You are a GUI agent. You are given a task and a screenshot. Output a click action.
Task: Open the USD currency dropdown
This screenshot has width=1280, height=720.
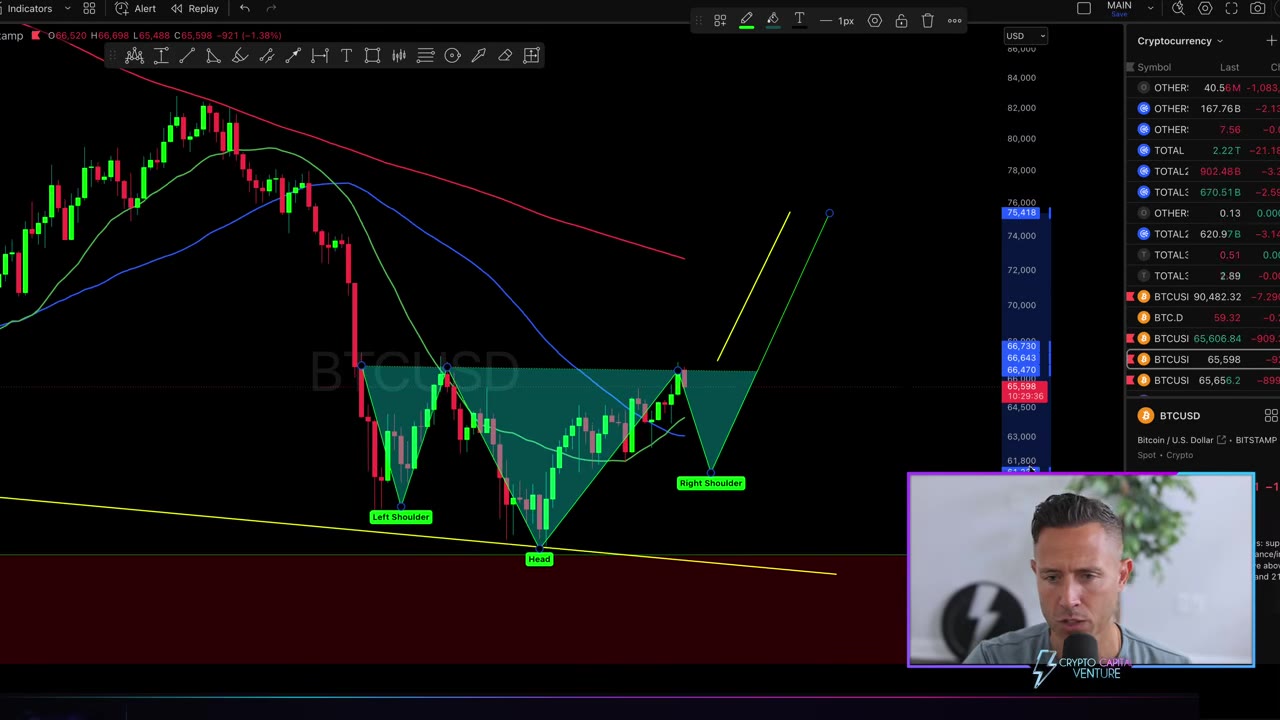1025,36
